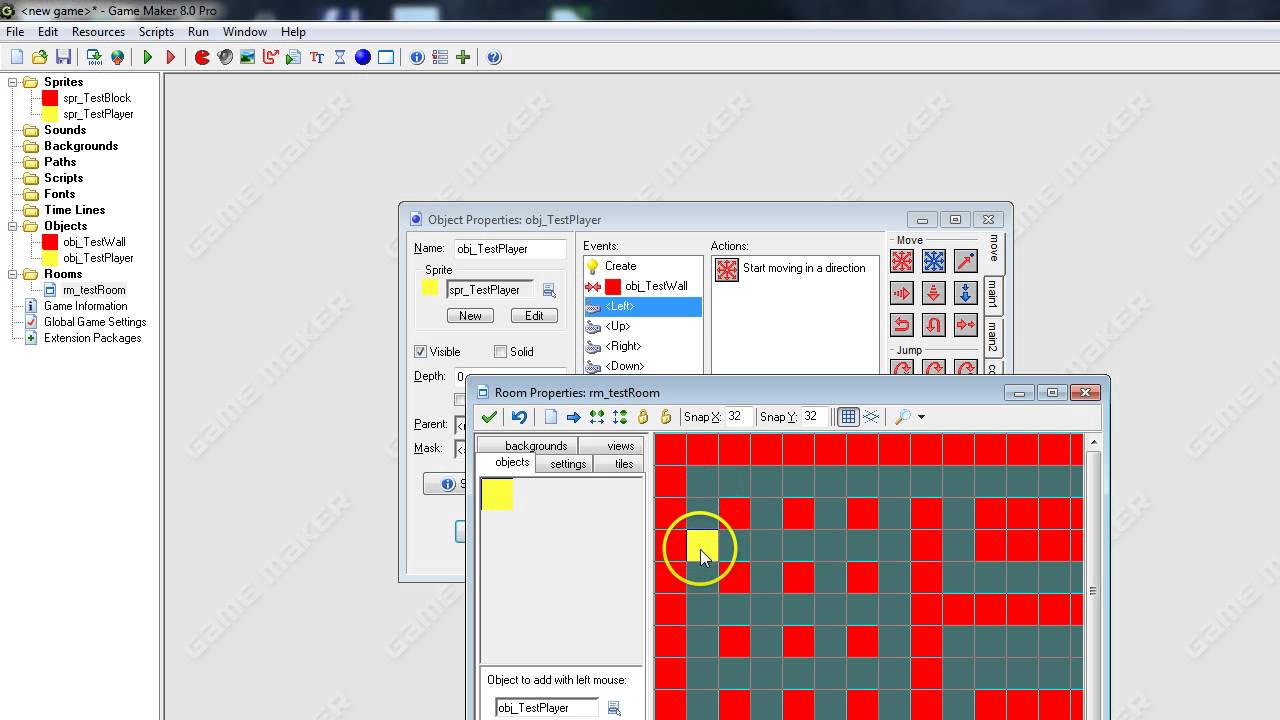Create a new path resource
Screen dimensions: 1280x720
270,57
